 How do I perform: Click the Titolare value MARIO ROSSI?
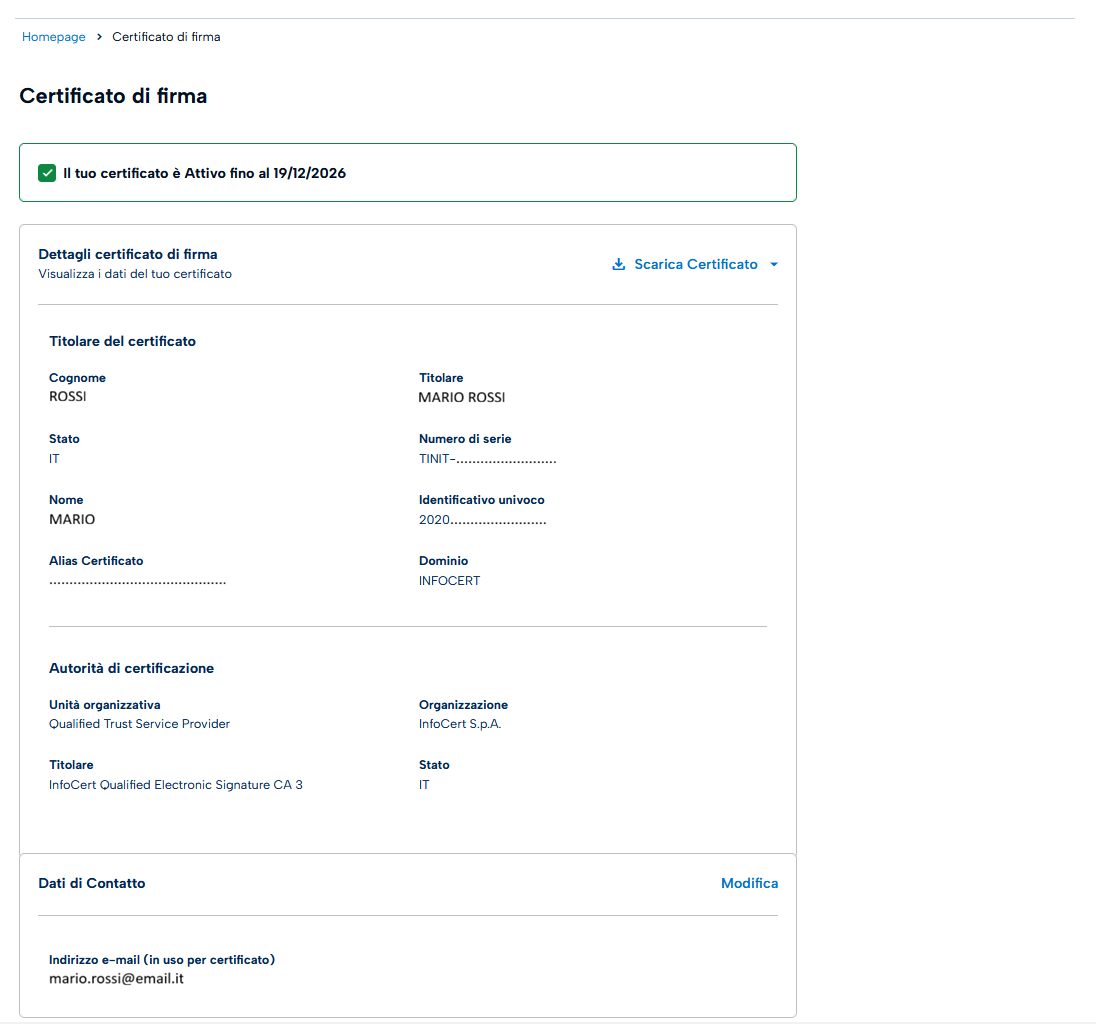click(461, 397)
